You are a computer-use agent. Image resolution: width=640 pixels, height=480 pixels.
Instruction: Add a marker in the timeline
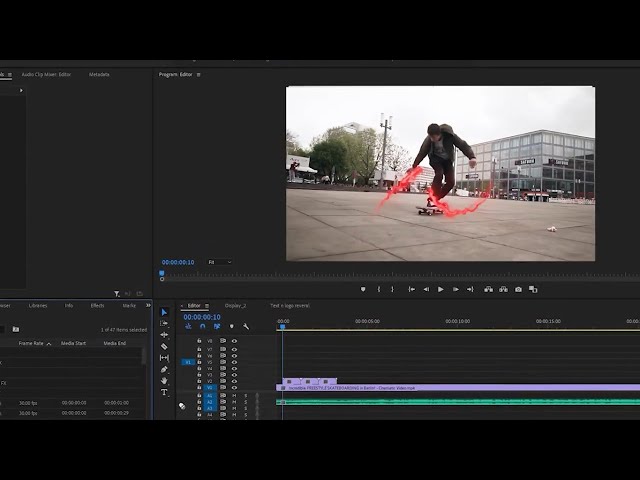coord(231,327)
